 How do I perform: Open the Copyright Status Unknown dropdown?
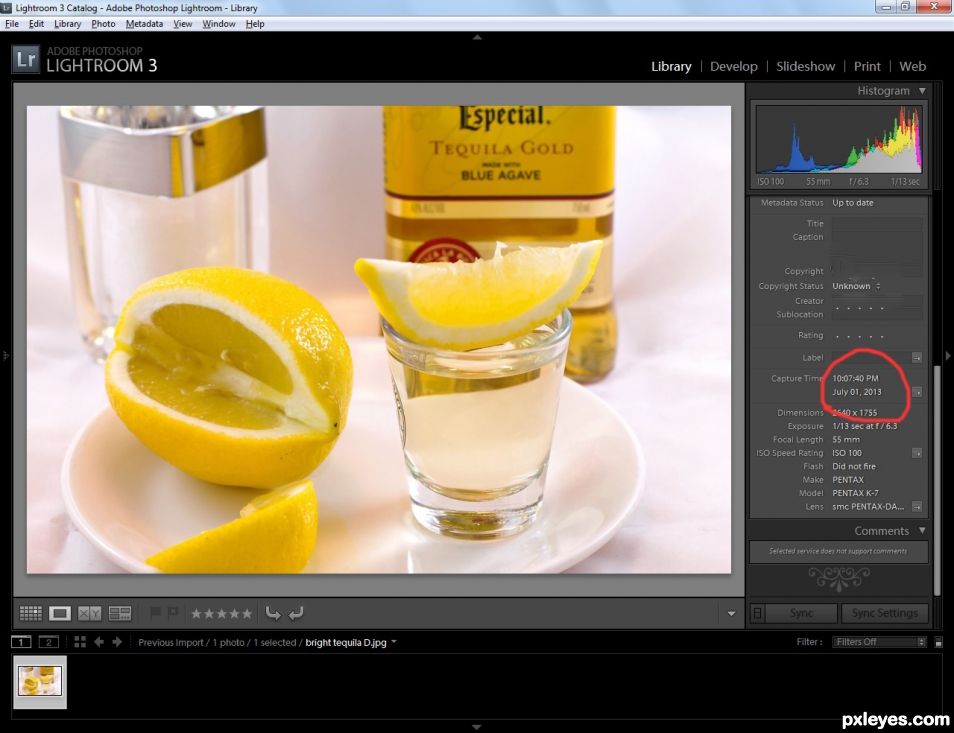pyautogui.click(x=856, y=286)
